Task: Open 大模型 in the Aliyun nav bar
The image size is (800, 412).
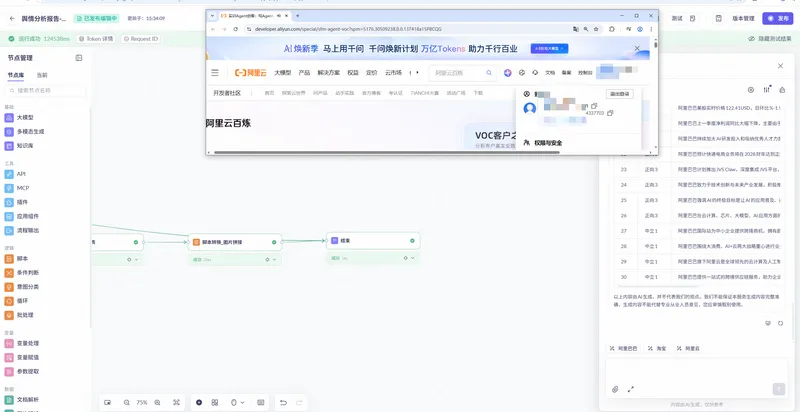Action: [x=283, y=73]
